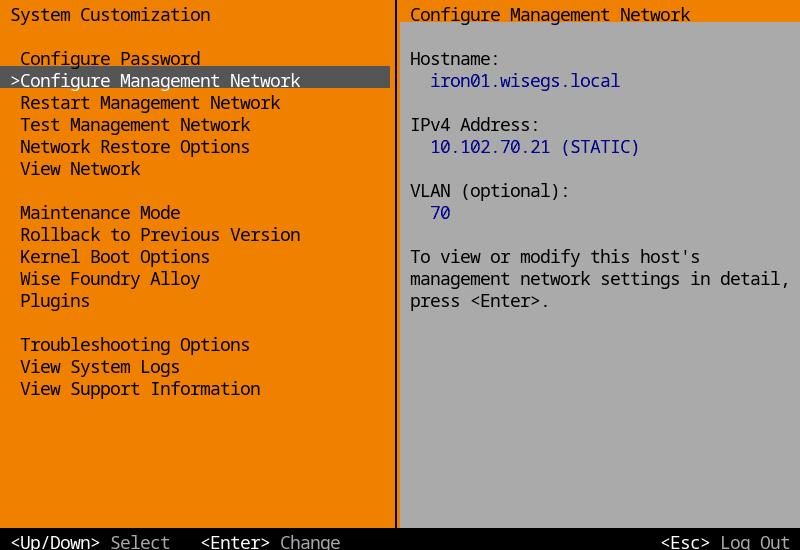Click the Esc Log Out hint
Screen dimensions: 800x550
tap(725, 541)
